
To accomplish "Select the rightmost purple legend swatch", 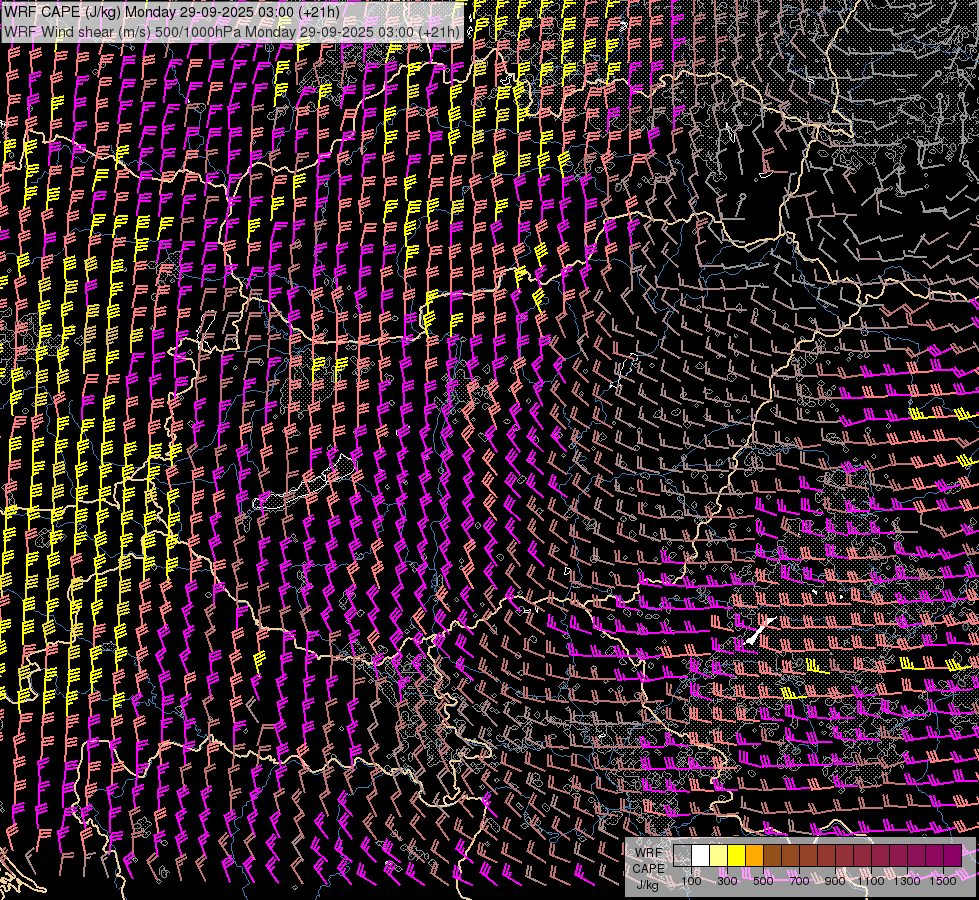I will (x=953, y=855).
